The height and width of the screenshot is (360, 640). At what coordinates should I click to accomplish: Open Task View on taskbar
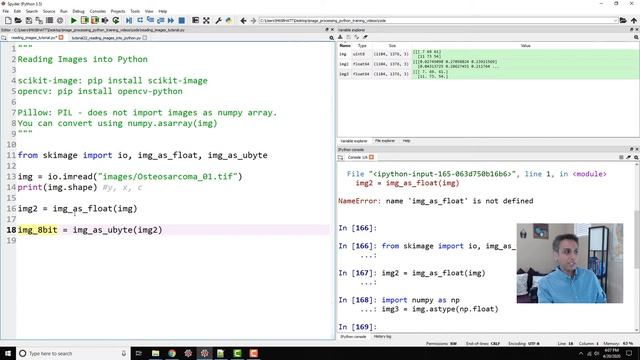139,353
